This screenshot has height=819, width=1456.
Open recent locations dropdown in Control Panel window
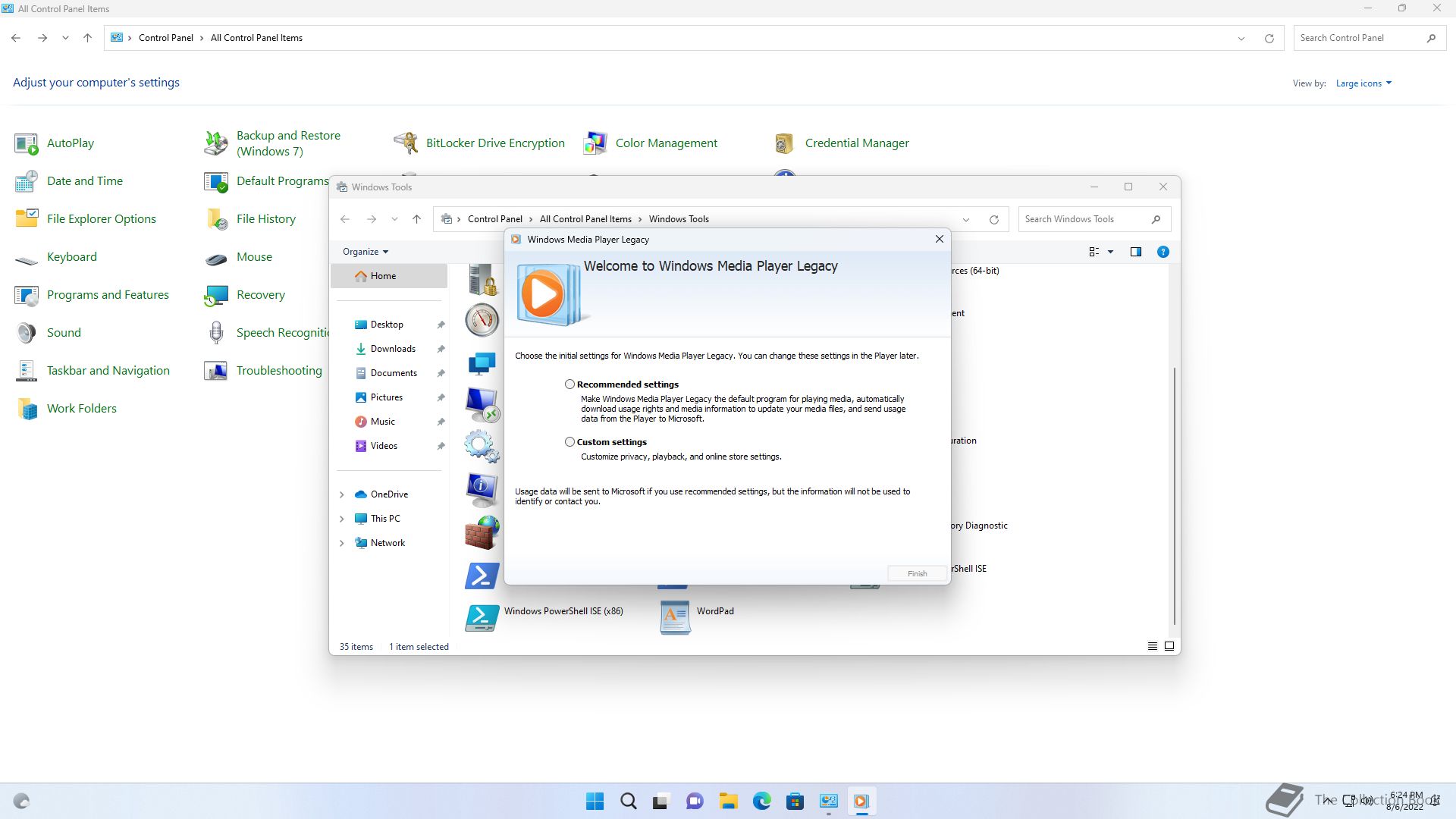coord(65,38)
